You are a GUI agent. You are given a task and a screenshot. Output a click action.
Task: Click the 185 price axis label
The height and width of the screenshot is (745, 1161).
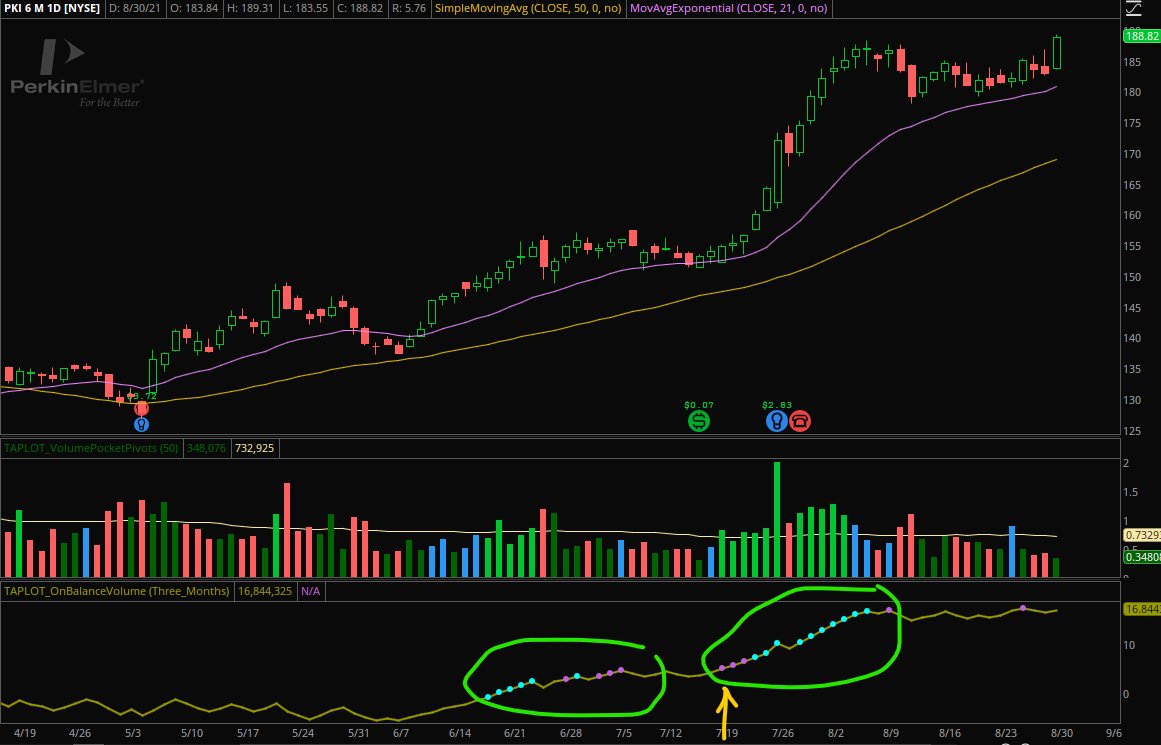[1132, 62]
